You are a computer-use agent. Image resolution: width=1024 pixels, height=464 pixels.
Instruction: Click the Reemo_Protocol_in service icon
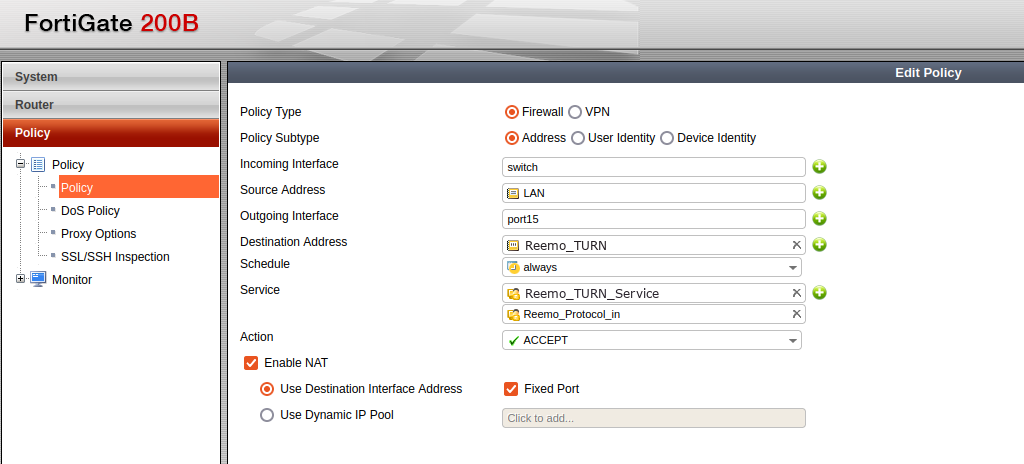(x=514, y=314)
